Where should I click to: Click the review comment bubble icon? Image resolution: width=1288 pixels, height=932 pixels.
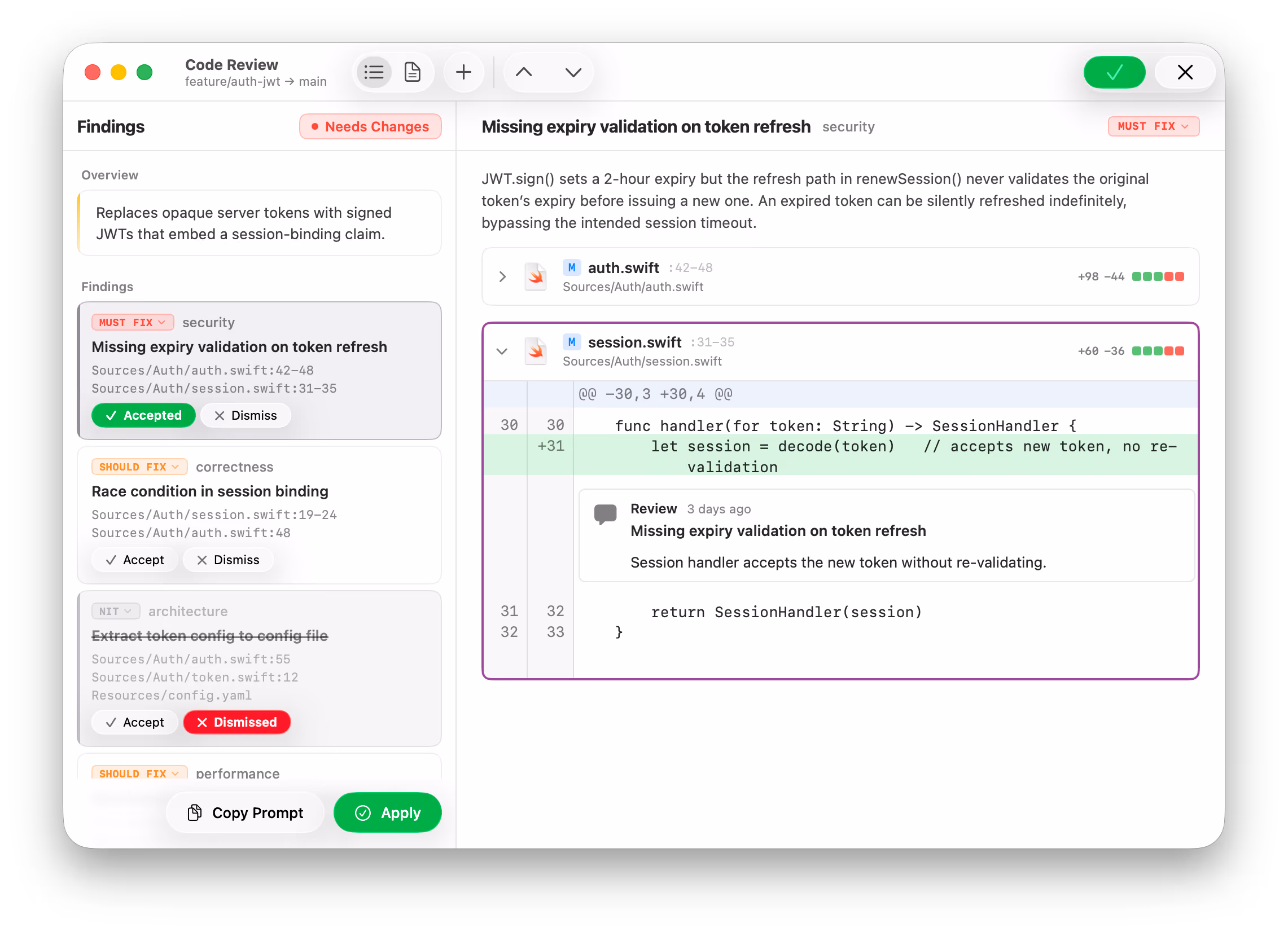(x=605, y=514)
